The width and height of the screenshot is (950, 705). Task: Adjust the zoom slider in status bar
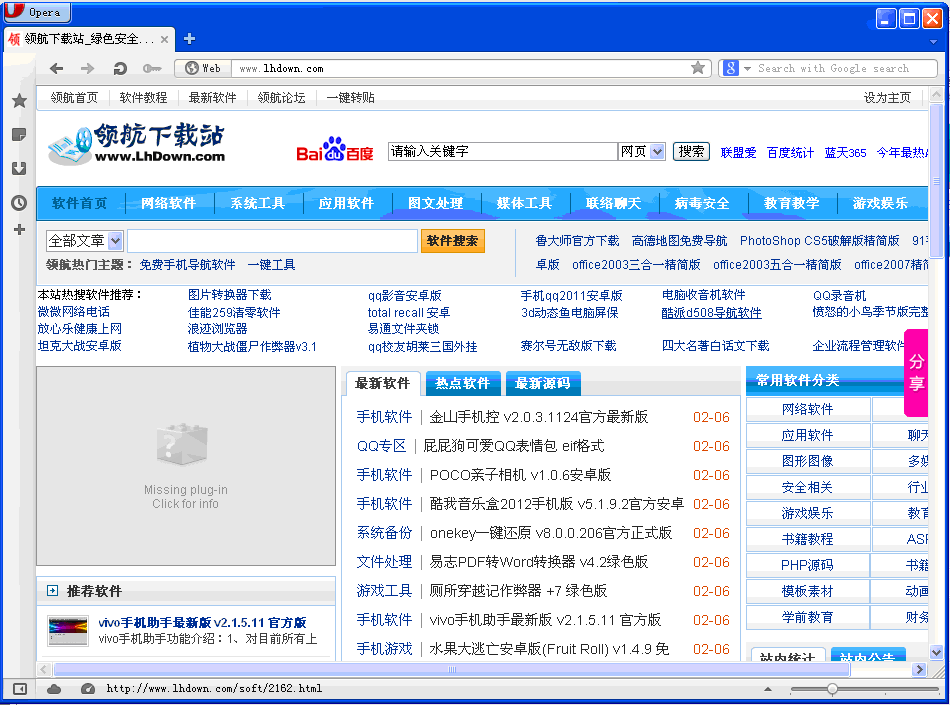click(832, 689)
